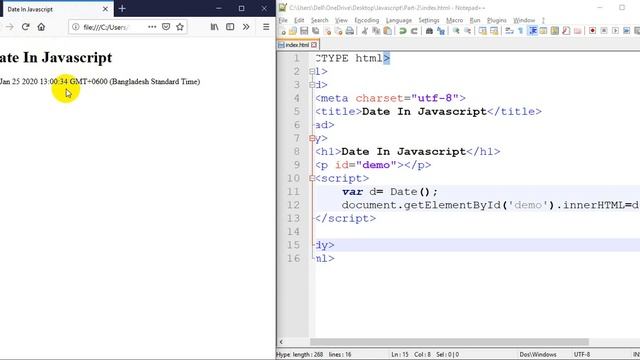This screenshot has width=640, height=360.
Task: Undo last edit with green Undo arrow
Action: click(x=403, y=31)
